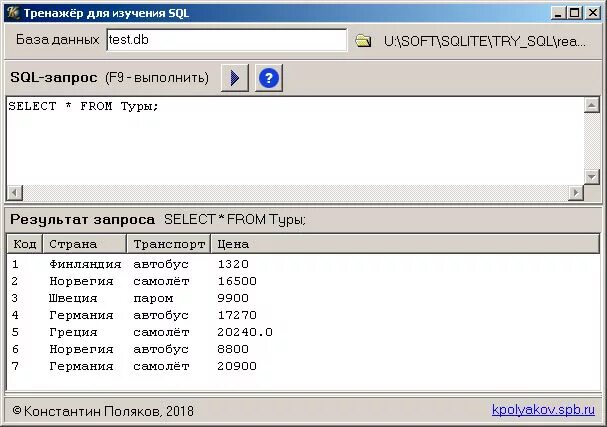Select Норвегия in row 2
This screenshot has width=607, height=427.
tap(81, 281)
